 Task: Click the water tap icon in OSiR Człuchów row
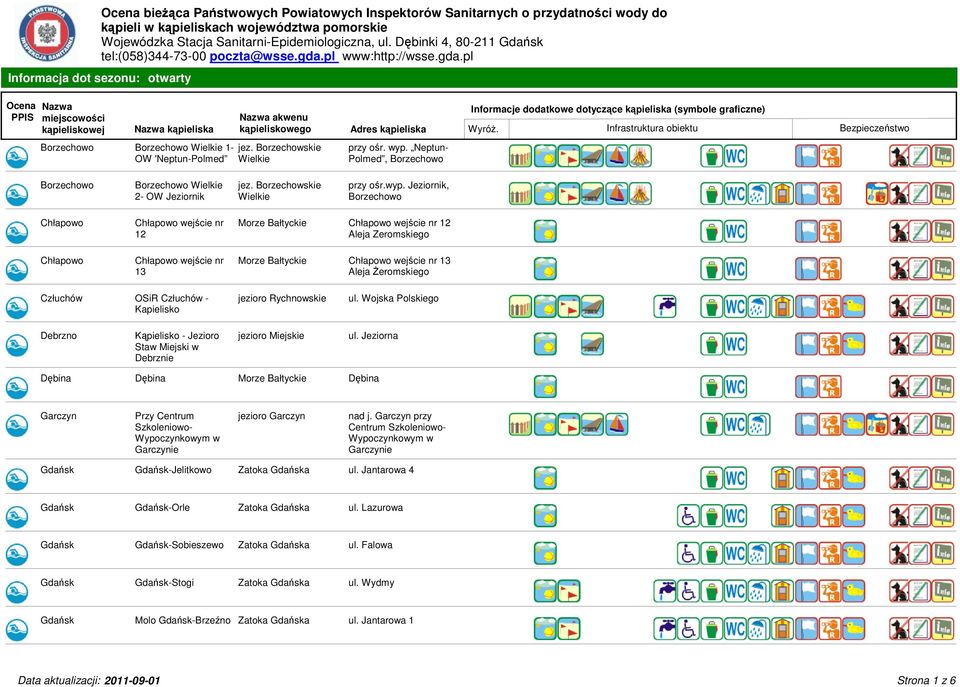[x=665, y=307]
